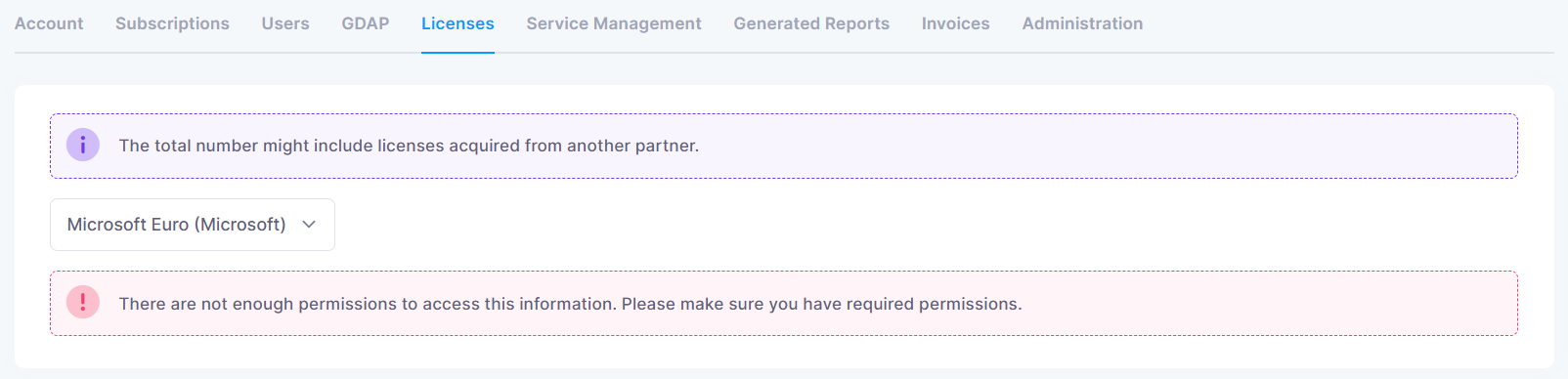Image resolution: width=1568 pixels, height=379 pixels.
Task: Open the Administration tab
Action: (1082, 23)
